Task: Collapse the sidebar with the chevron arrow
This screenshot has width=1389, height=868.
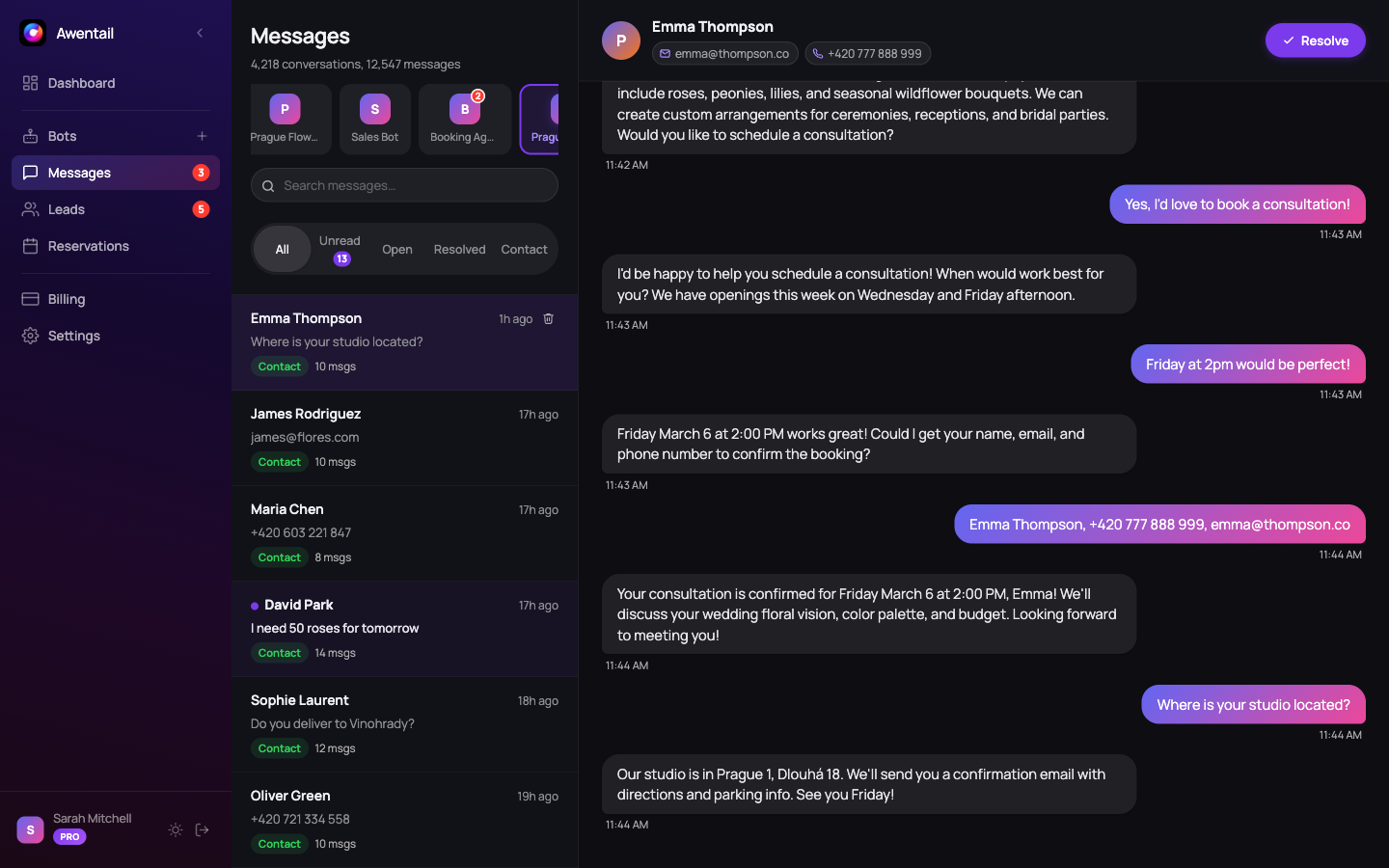Action: (200, 33)
